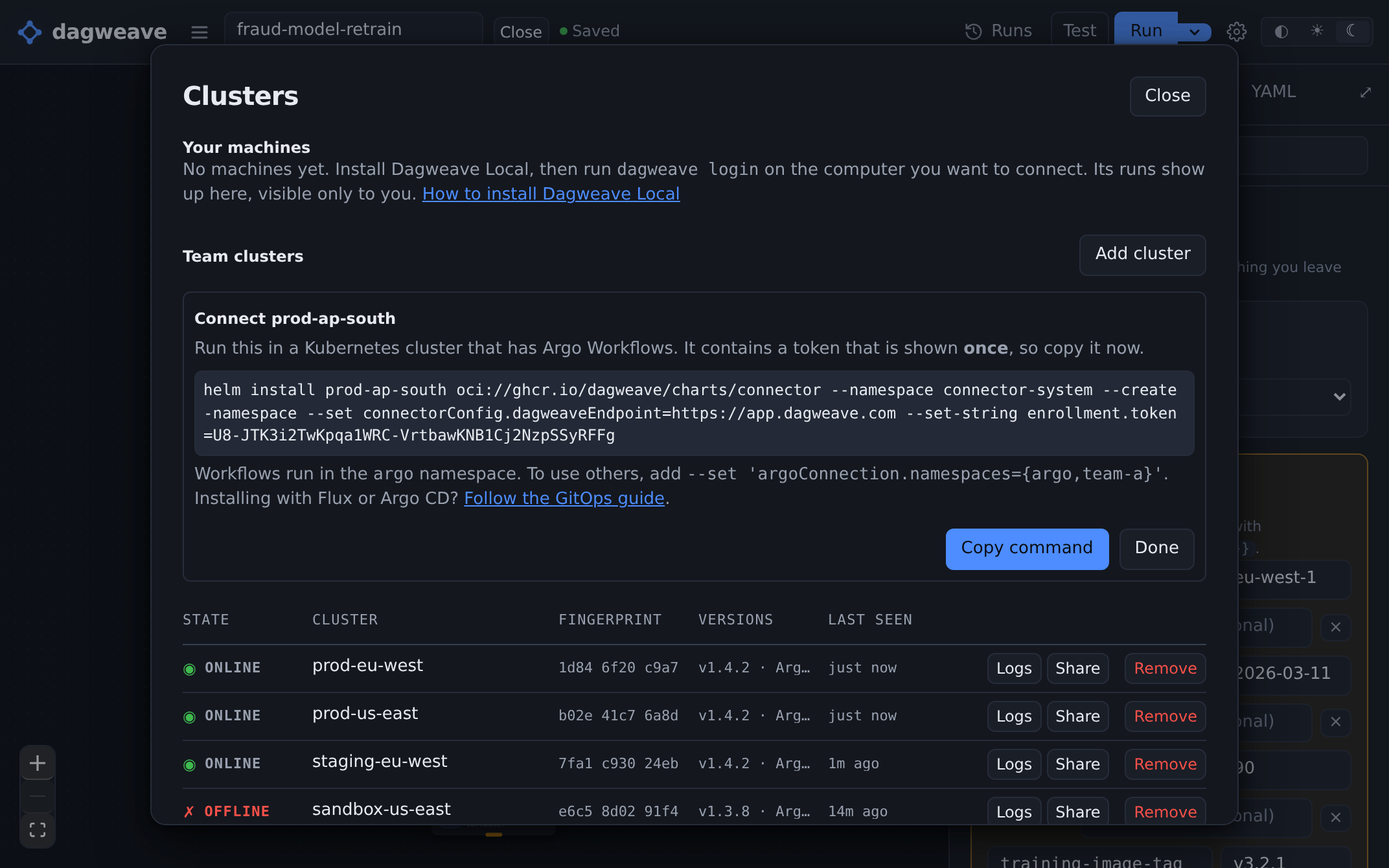The width and height of the screenshot is (1389, 868).
Task: View Logs for prod-eu-west
Action: coord(1014,668)
